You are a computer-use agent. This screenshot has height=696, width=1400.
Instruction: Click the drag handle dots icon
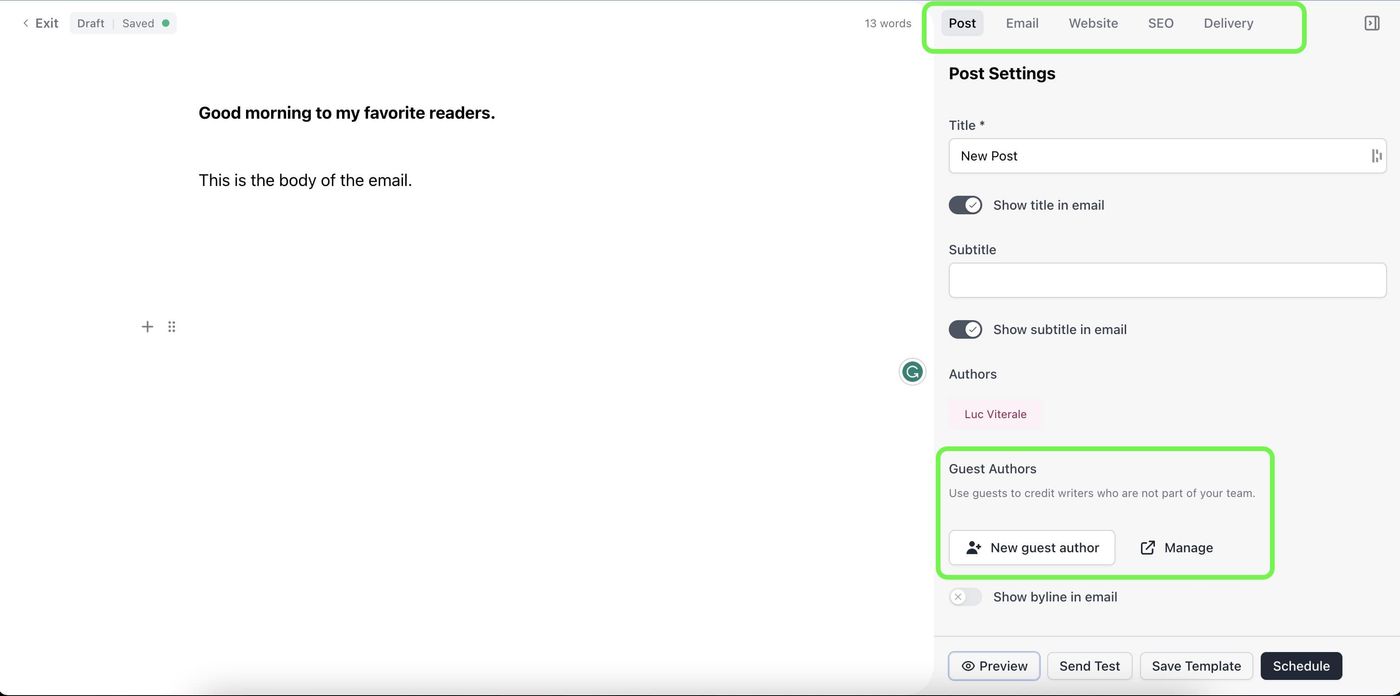[x=172, y=327]
